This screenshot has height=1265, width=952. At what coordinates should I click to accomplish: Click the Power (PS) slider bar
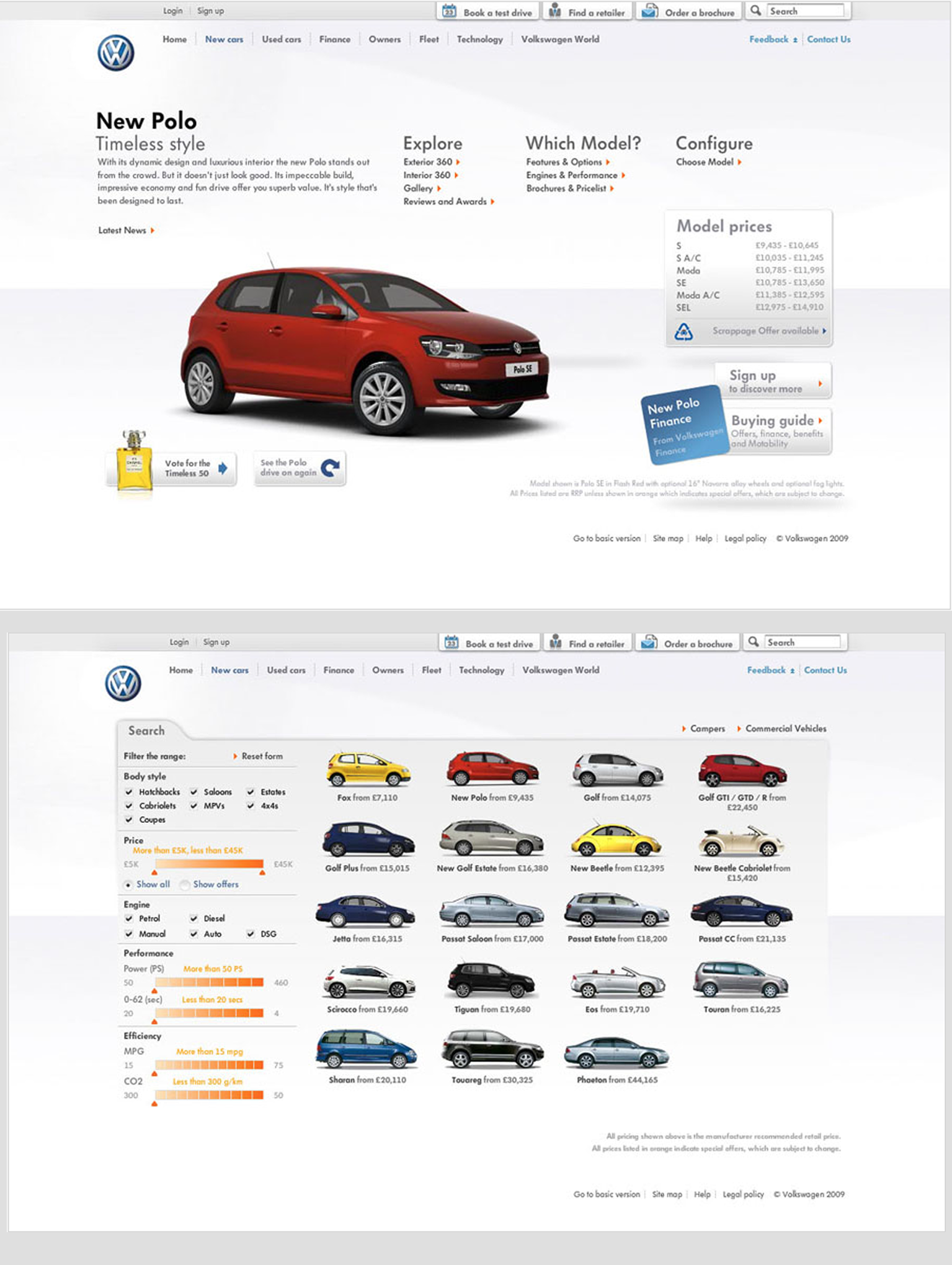[209, 982]
